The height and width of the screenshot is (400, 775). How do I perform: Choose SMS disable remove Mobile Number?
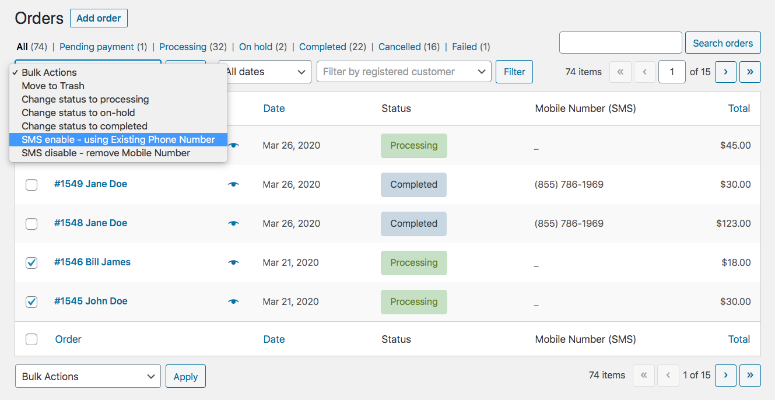tap(118, 153)
